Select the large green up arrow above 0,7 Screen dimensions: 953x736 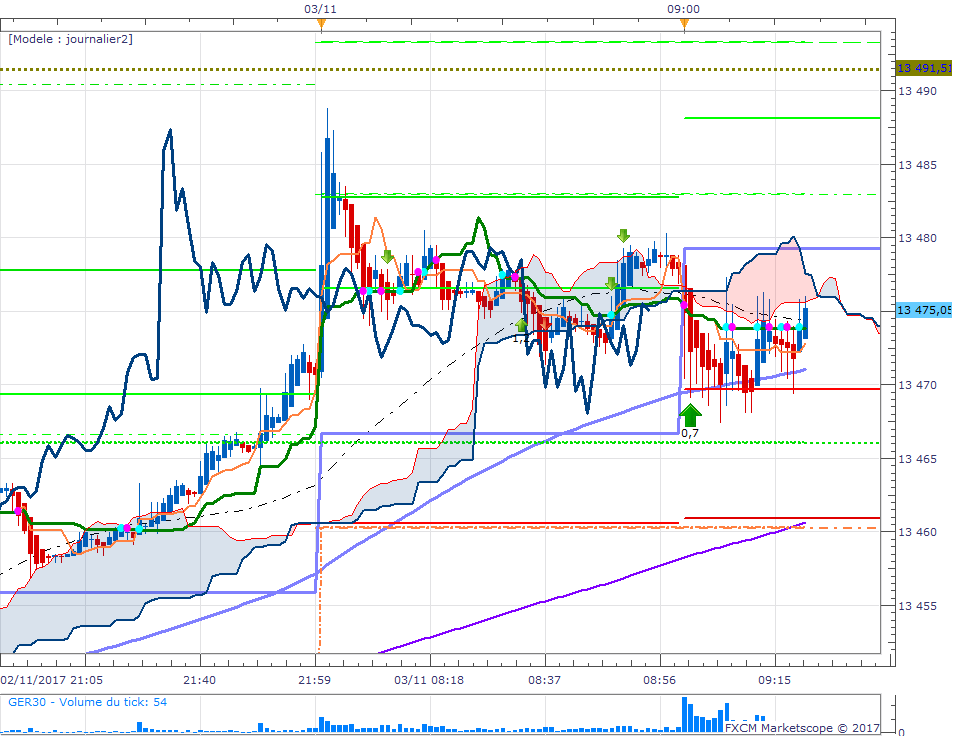690,415
